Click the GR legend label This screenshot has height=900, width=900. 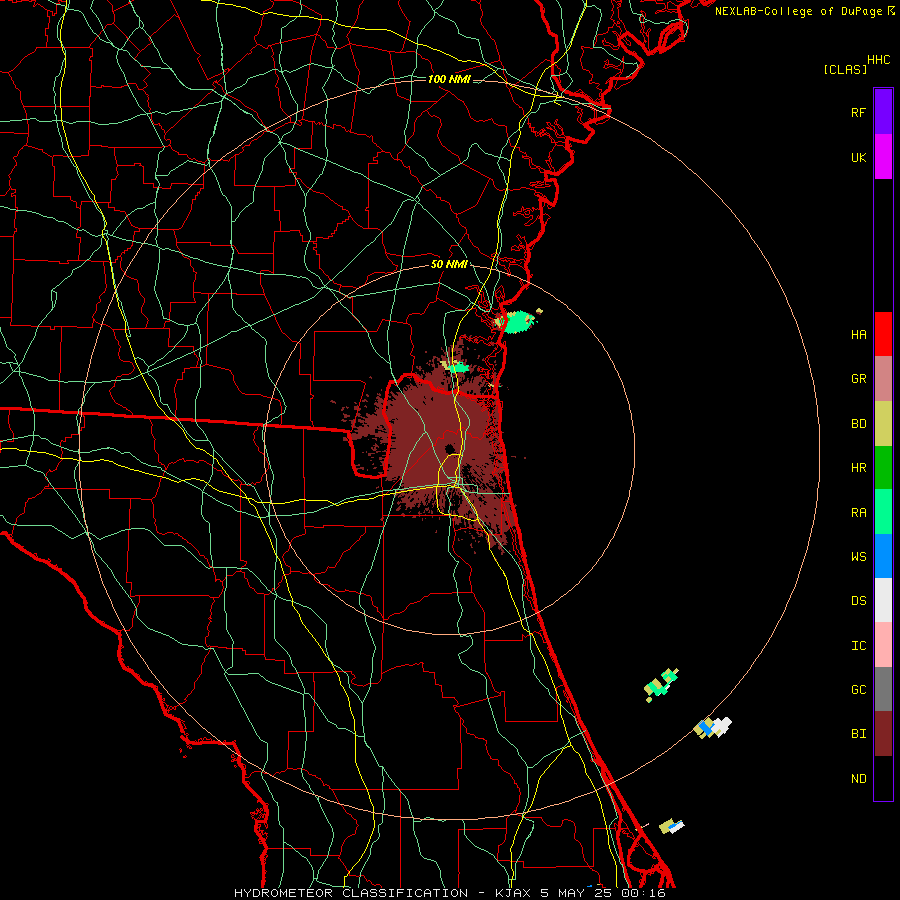tap(858, 379)
